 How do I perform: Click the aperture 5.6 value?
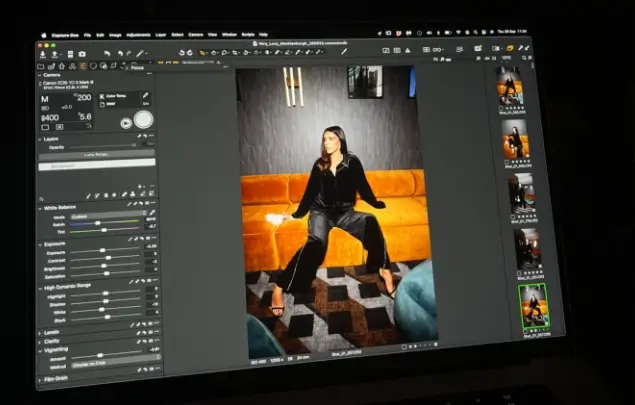85,117
